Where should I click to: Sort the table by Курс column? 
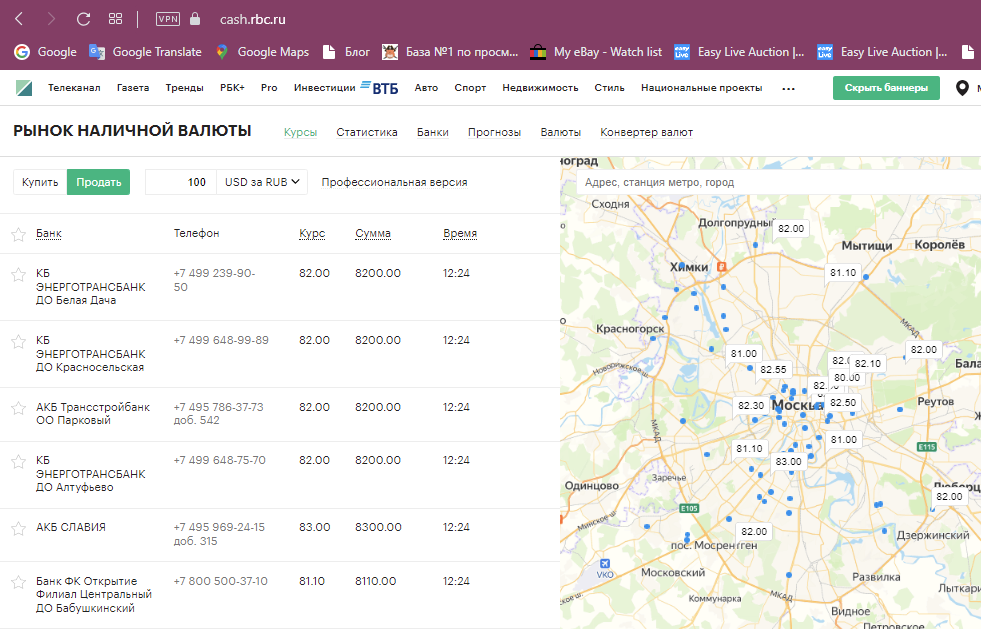pyautogui.click(x=312, y=234)
